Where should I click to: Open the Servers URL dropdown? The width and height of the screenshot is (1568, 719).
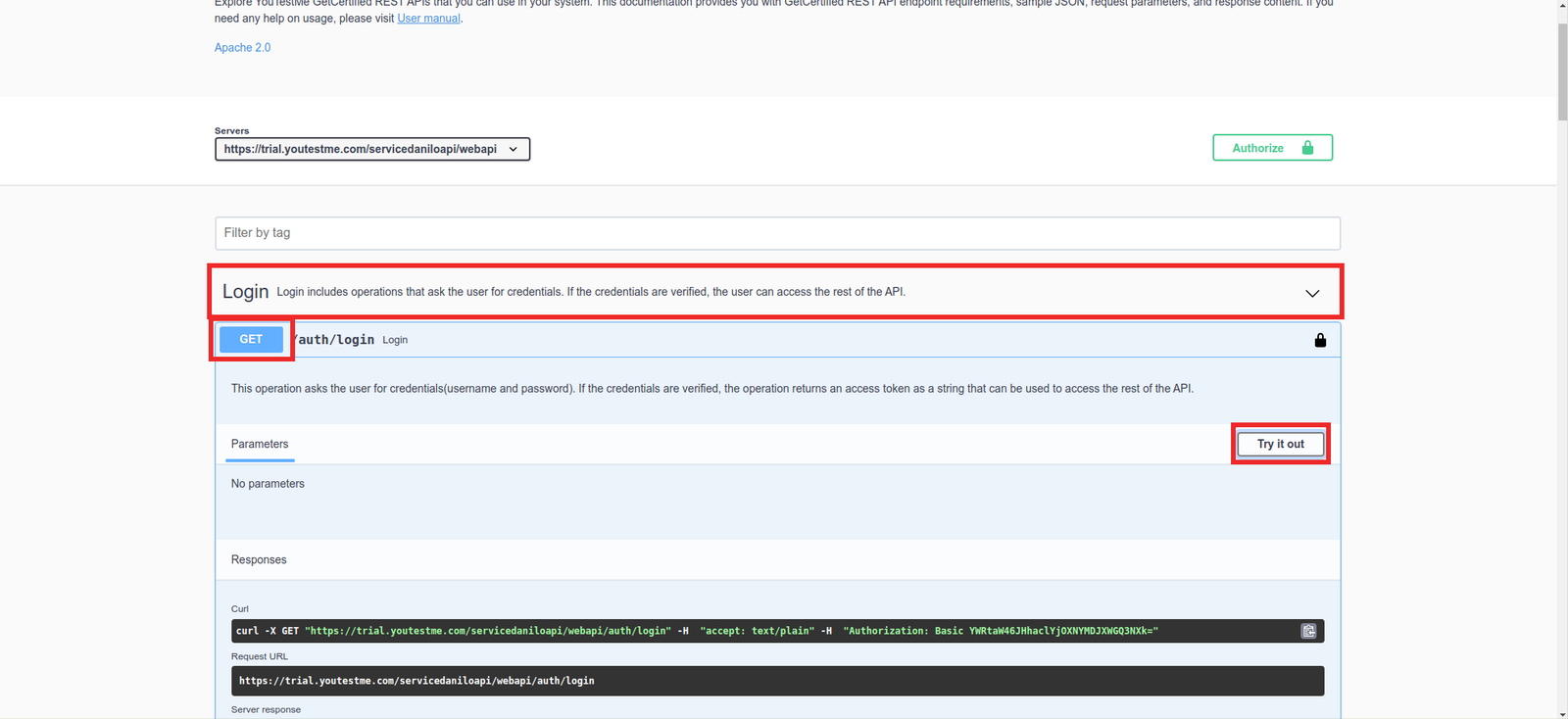372,149
